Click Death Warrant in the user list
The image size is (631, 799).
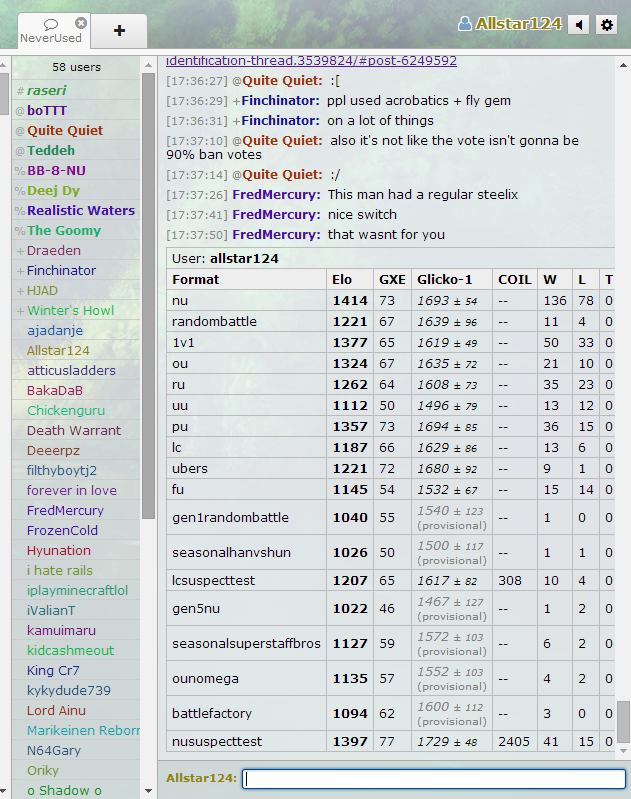click(76, 430)
